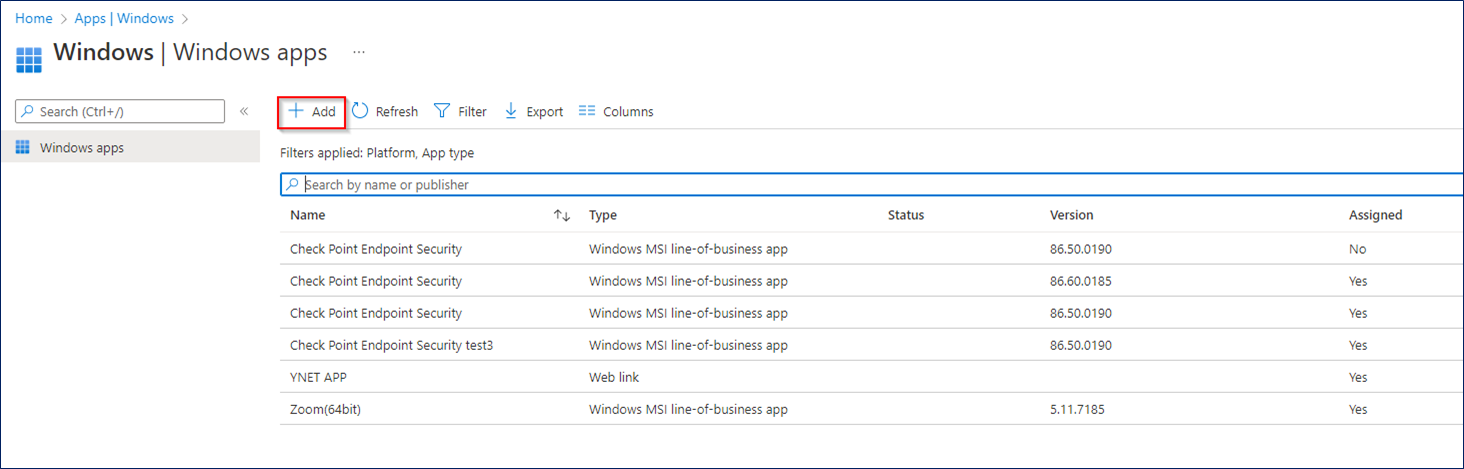
Task: Refresh the Windows apps list
Action: coord(385,112)
